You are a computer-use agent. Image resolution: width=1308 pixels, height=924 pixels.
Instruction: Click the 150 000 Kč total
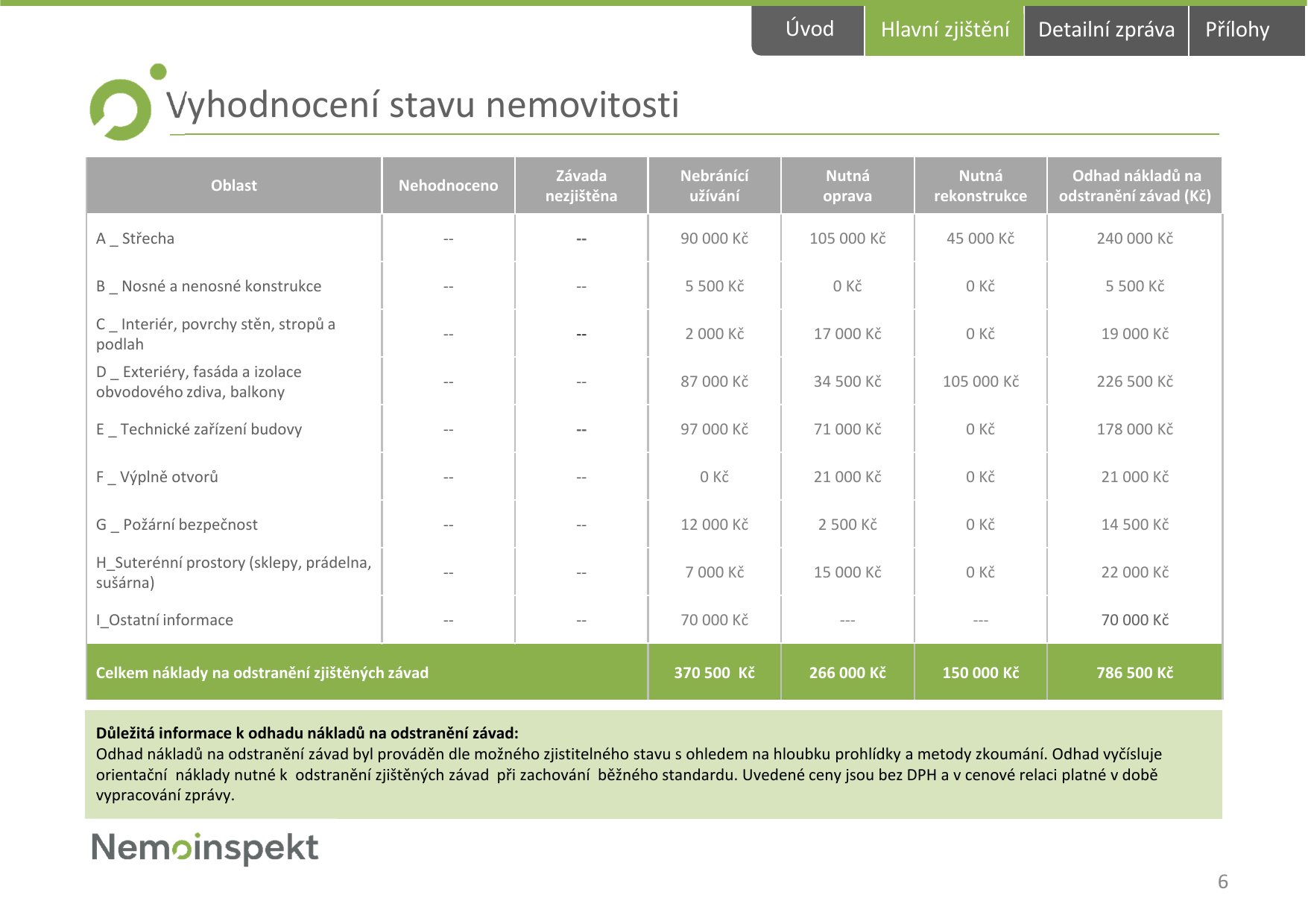(980, 673)
